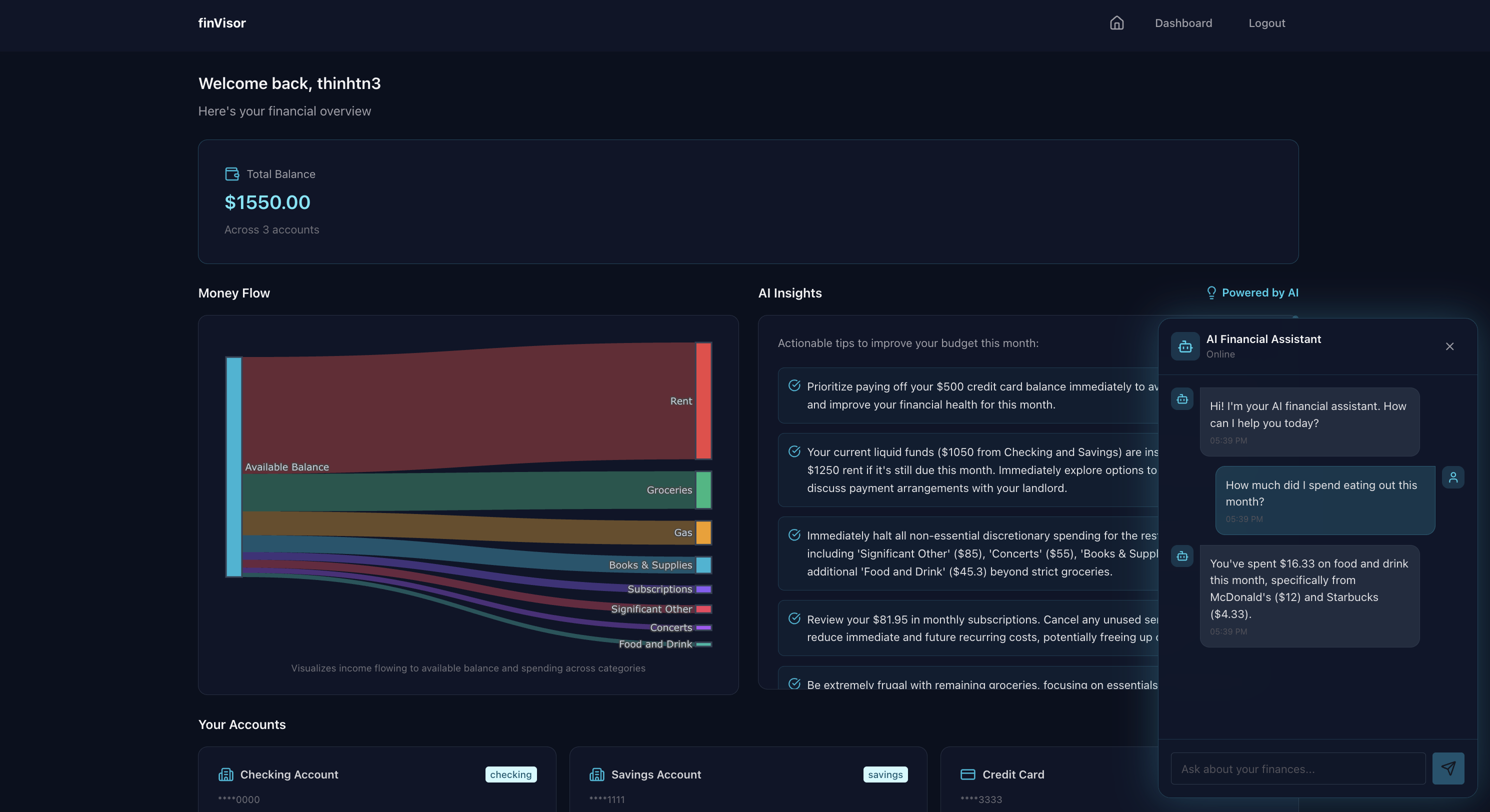The image size is (1490, 812).
Task: Click the lightbulb icon next to Powered by AI
Action: tap(1211, 292)
